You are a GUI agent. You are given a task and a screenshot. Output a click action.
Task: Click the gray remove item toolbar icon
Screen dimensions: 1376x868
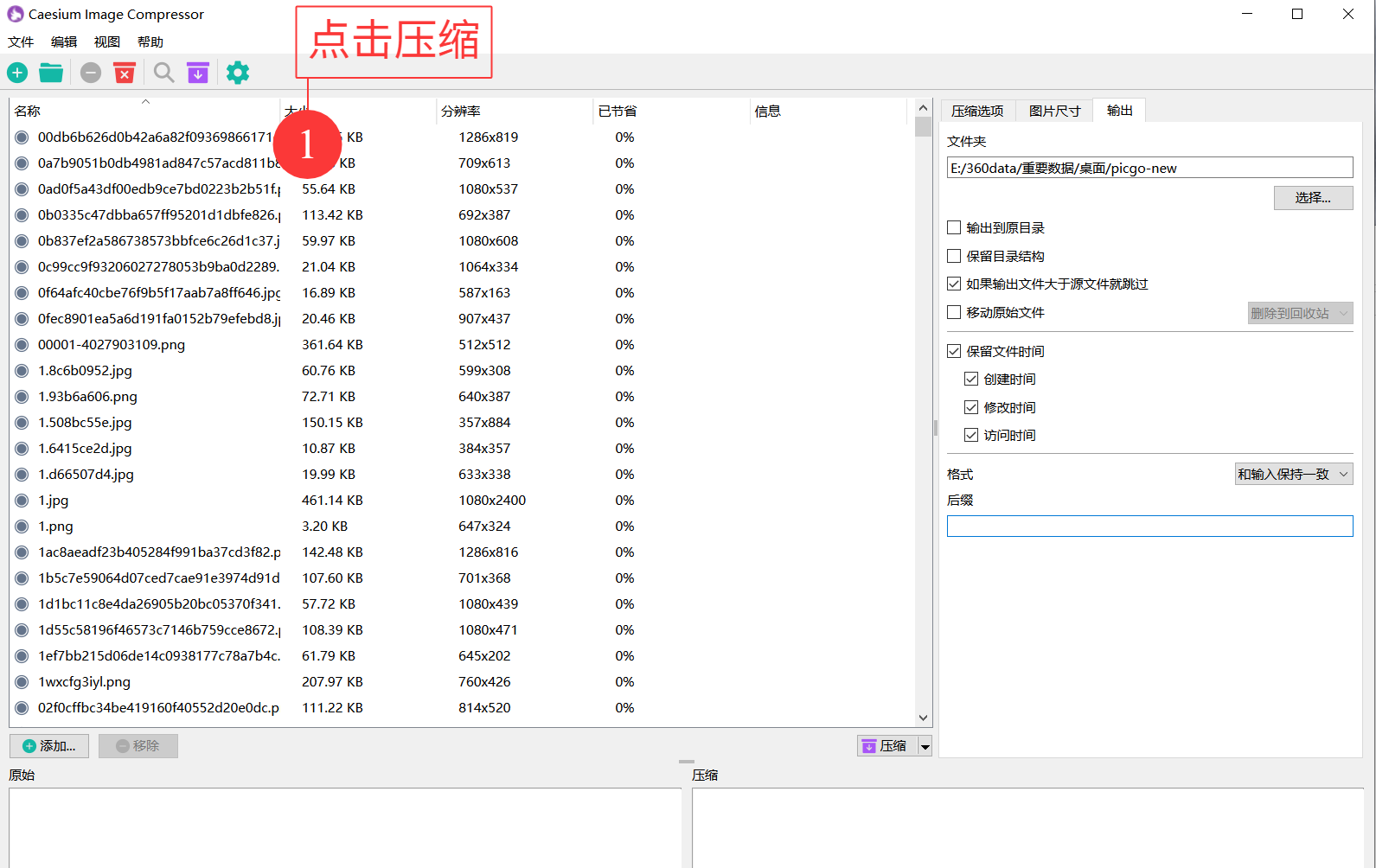(91, 73)
